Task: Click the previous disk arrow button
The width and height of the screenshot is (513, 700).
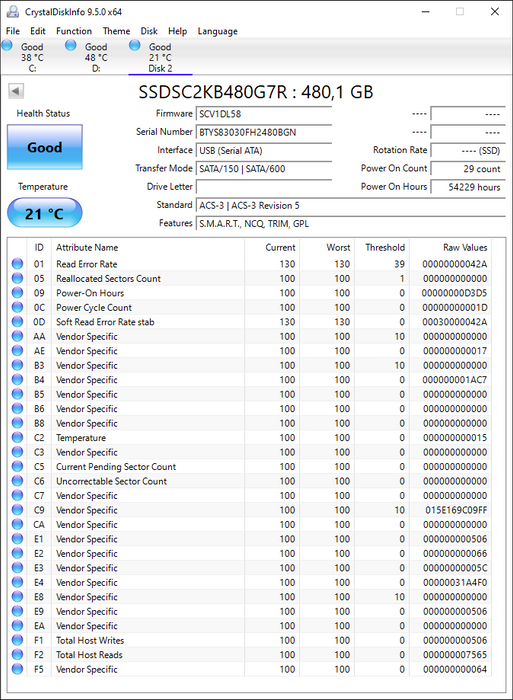Action: pyautogui.click(x=16, y=91)
